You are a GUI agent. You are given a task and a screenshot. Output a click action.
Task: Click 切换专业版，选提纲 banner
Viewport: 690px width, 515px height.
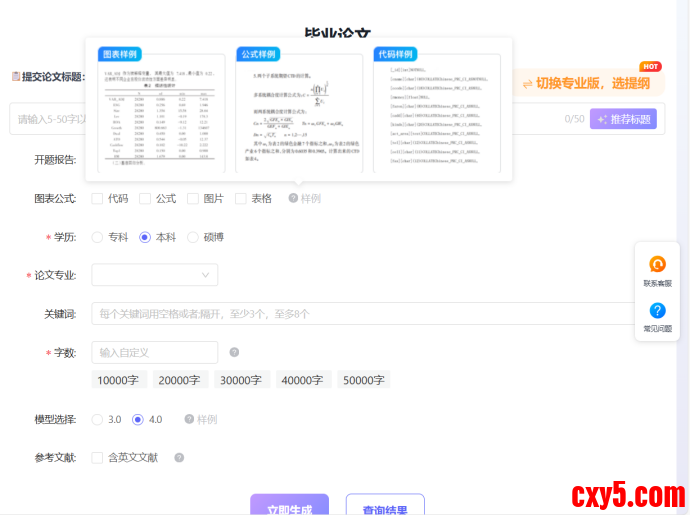[x=588, y=83]
